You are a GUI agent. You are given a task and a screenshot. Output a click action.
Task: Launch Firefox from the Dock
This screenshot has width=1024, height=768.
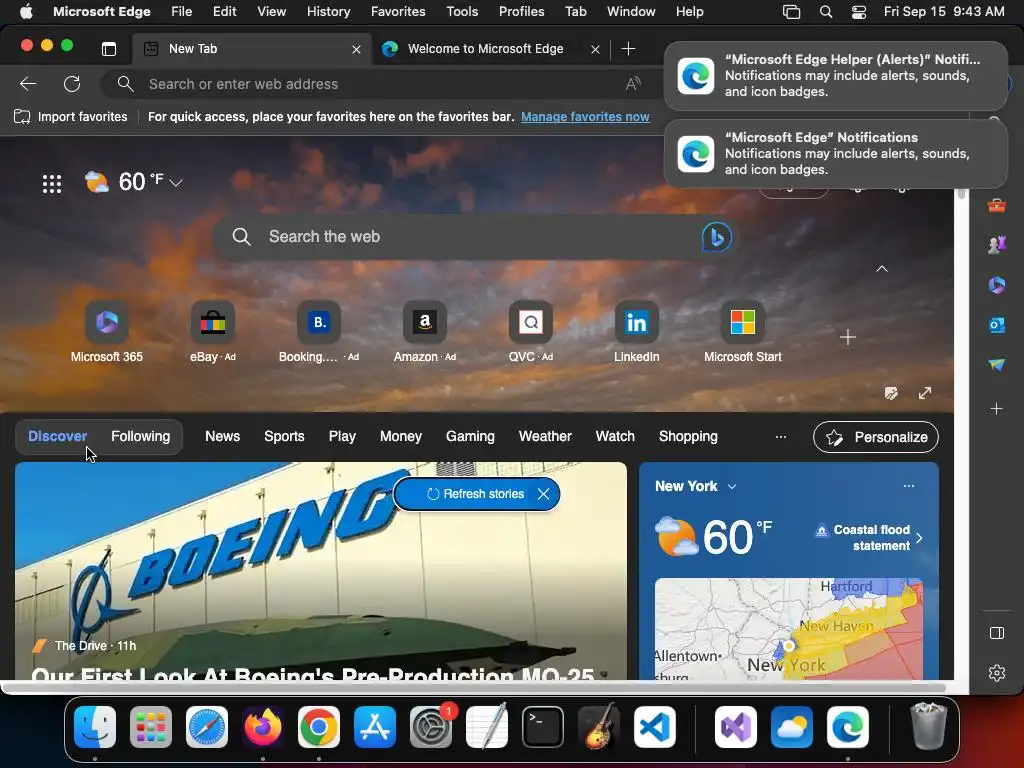coord(263,727)
